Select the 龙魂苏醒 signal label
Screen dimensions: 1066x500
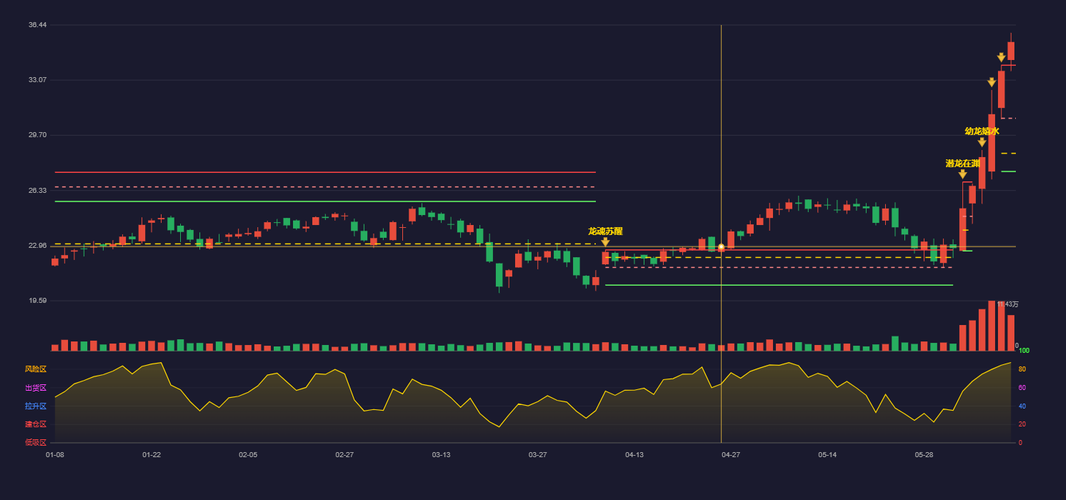click(605, 231)
